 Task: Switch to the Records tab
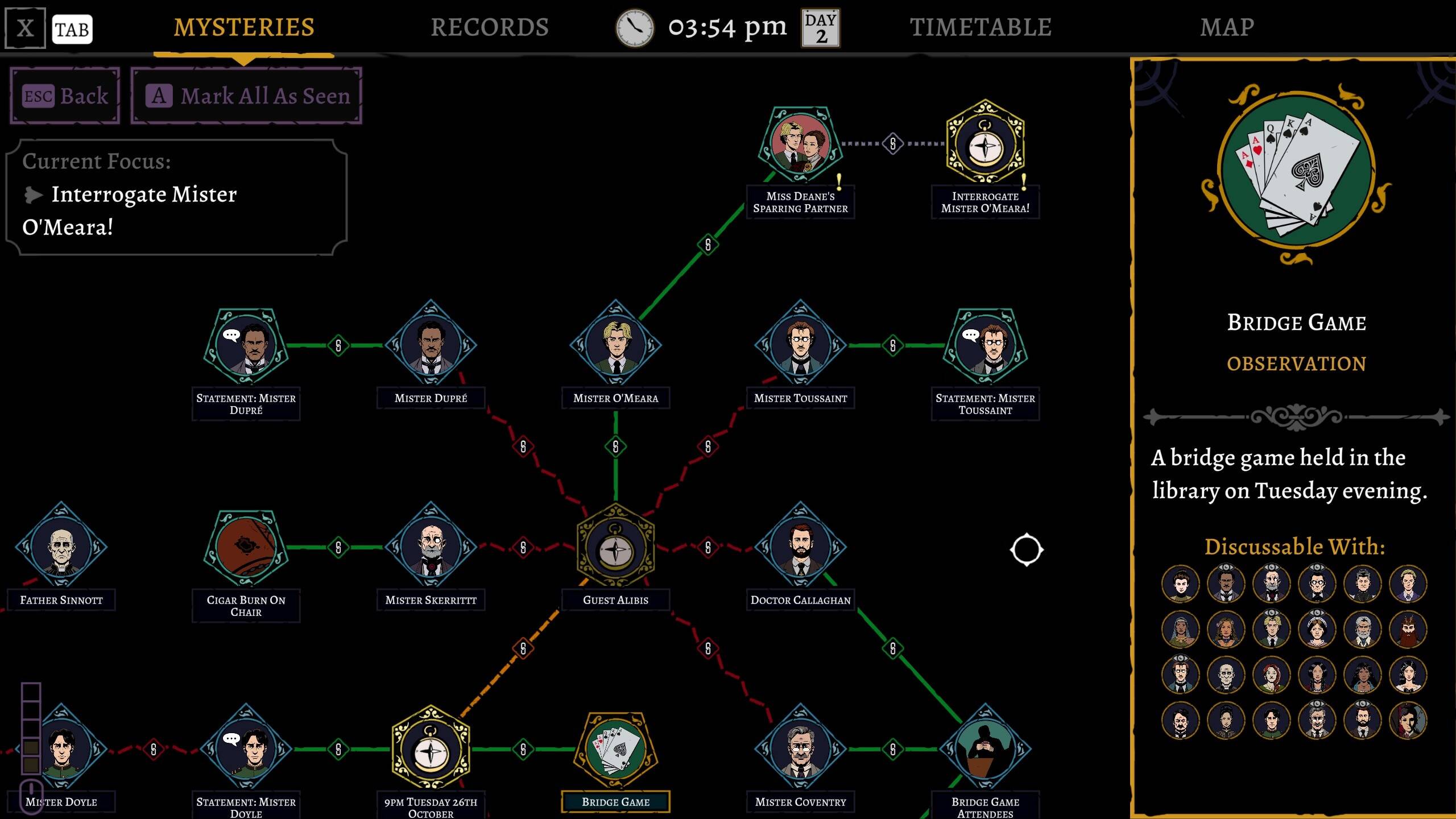489,27
